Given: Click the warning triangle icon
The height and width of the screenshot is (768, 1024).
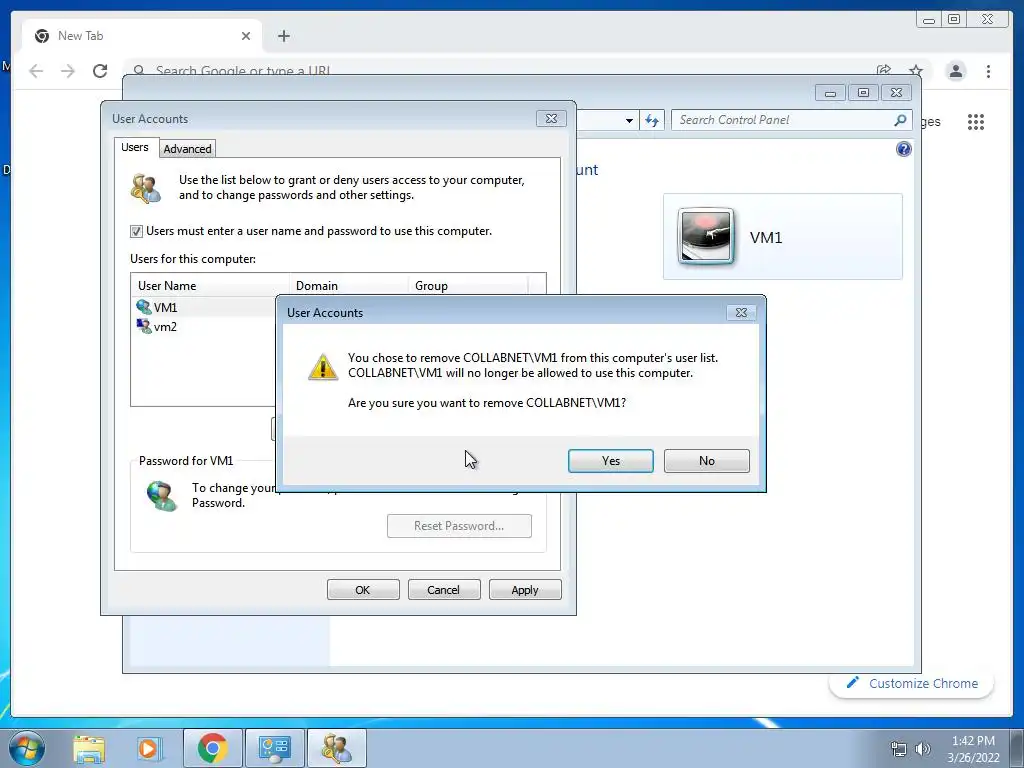Looking at the screenshot, I should coord(323,366).
